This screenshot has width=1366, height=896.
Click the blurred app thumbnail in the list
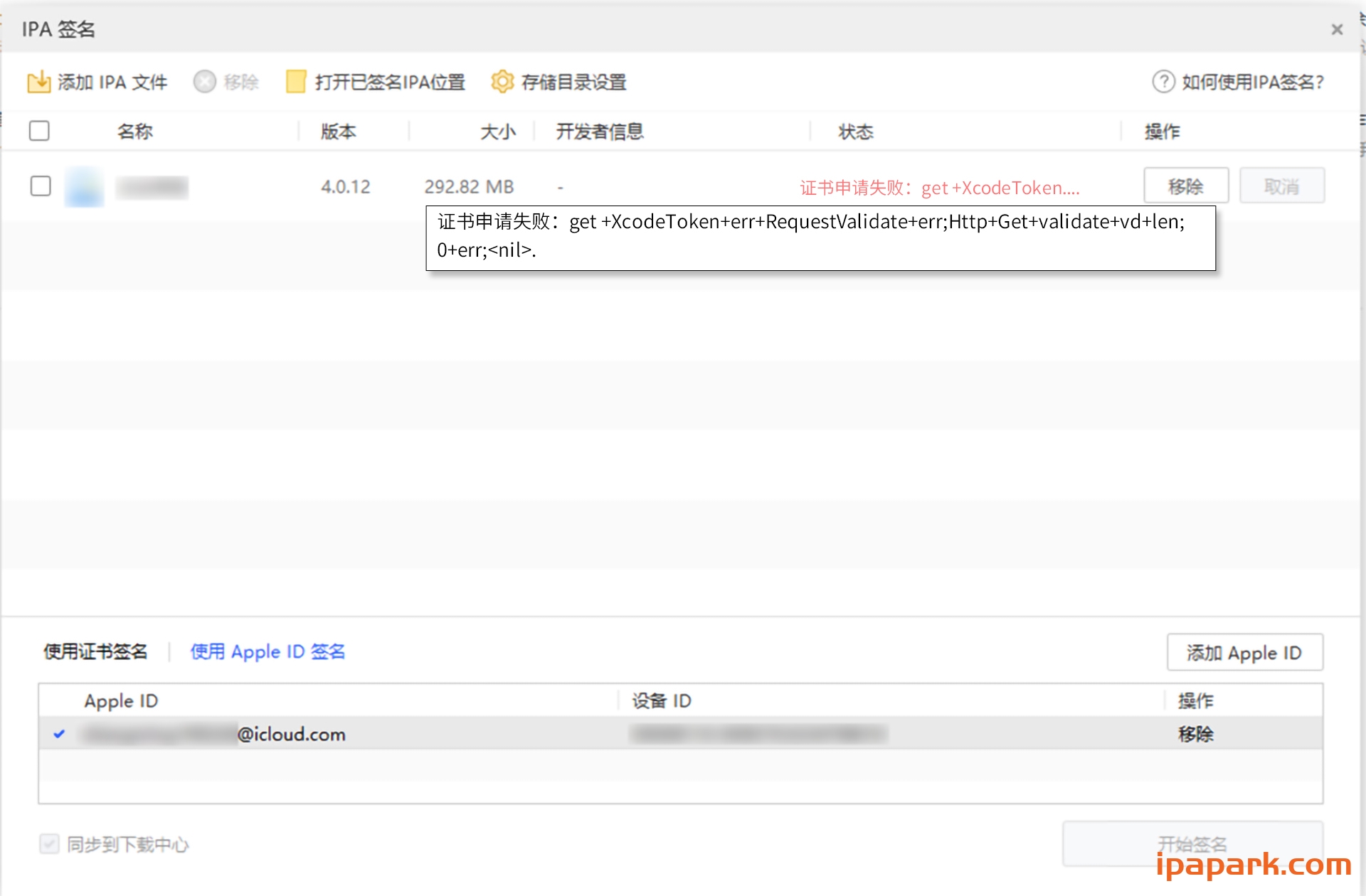[x=83, y=186]
